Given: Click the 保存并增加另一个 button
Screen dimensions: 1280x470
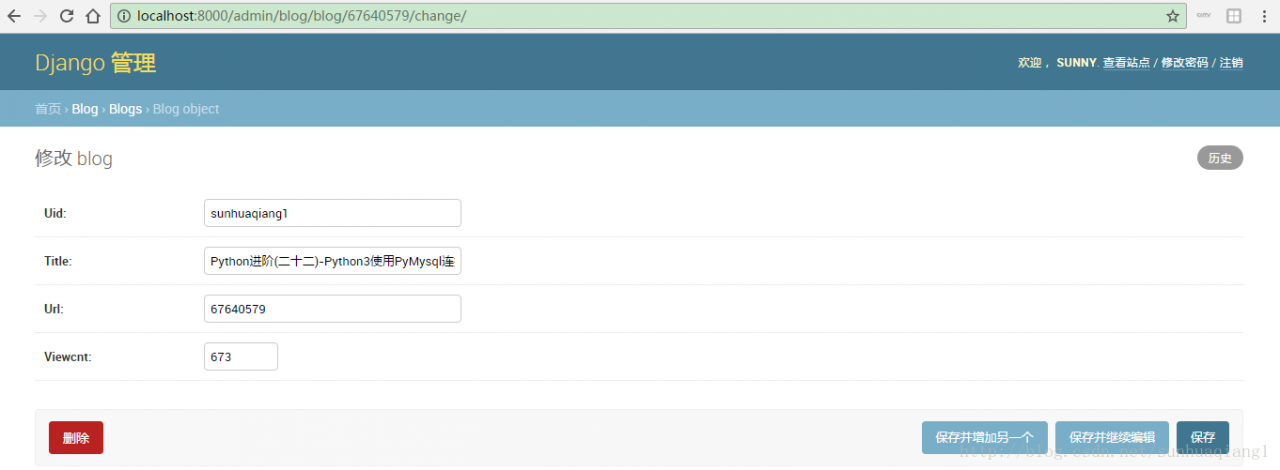Looking at the screenshot, I should [x=985, y=438].
